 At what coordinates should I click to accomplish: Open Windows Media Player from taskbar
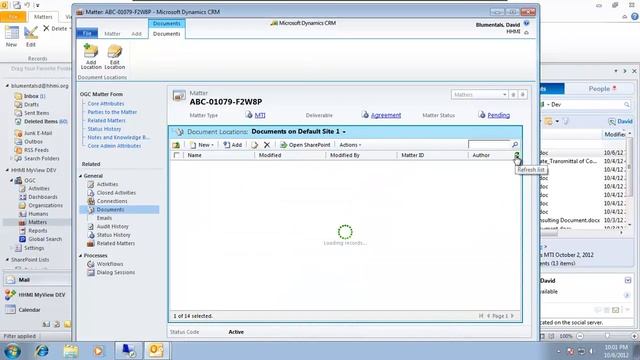pyautogui.click(x=98, y=351)
